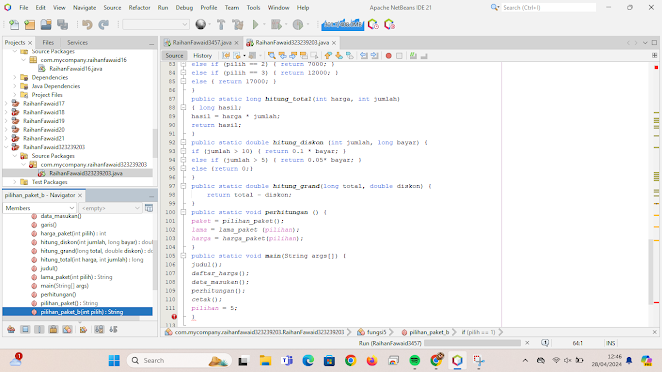
Task: Toggle Sort by Name in Navigator
Action: coord(99,329)
